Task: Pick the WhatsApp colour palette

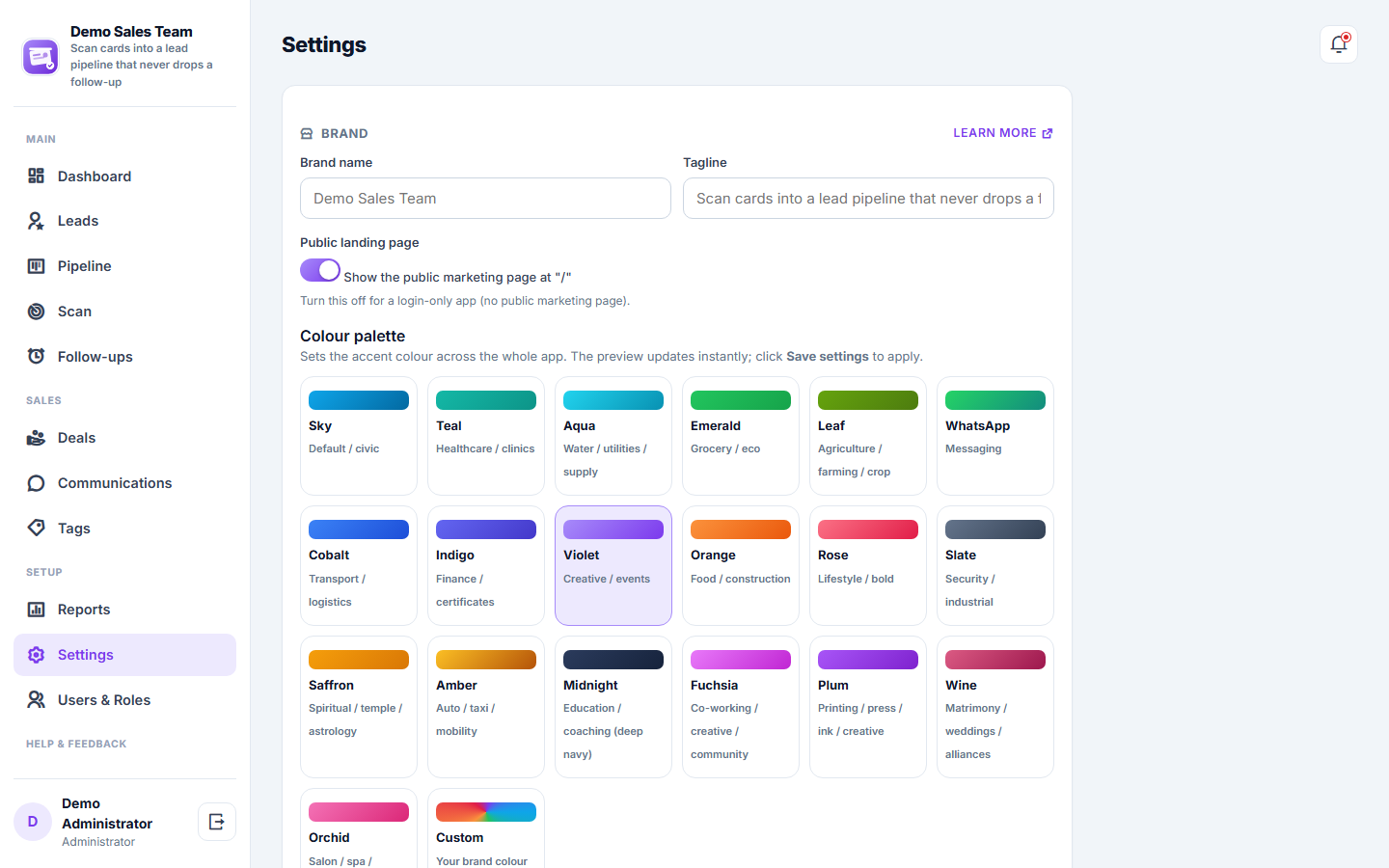Action: tap(995, 436)
